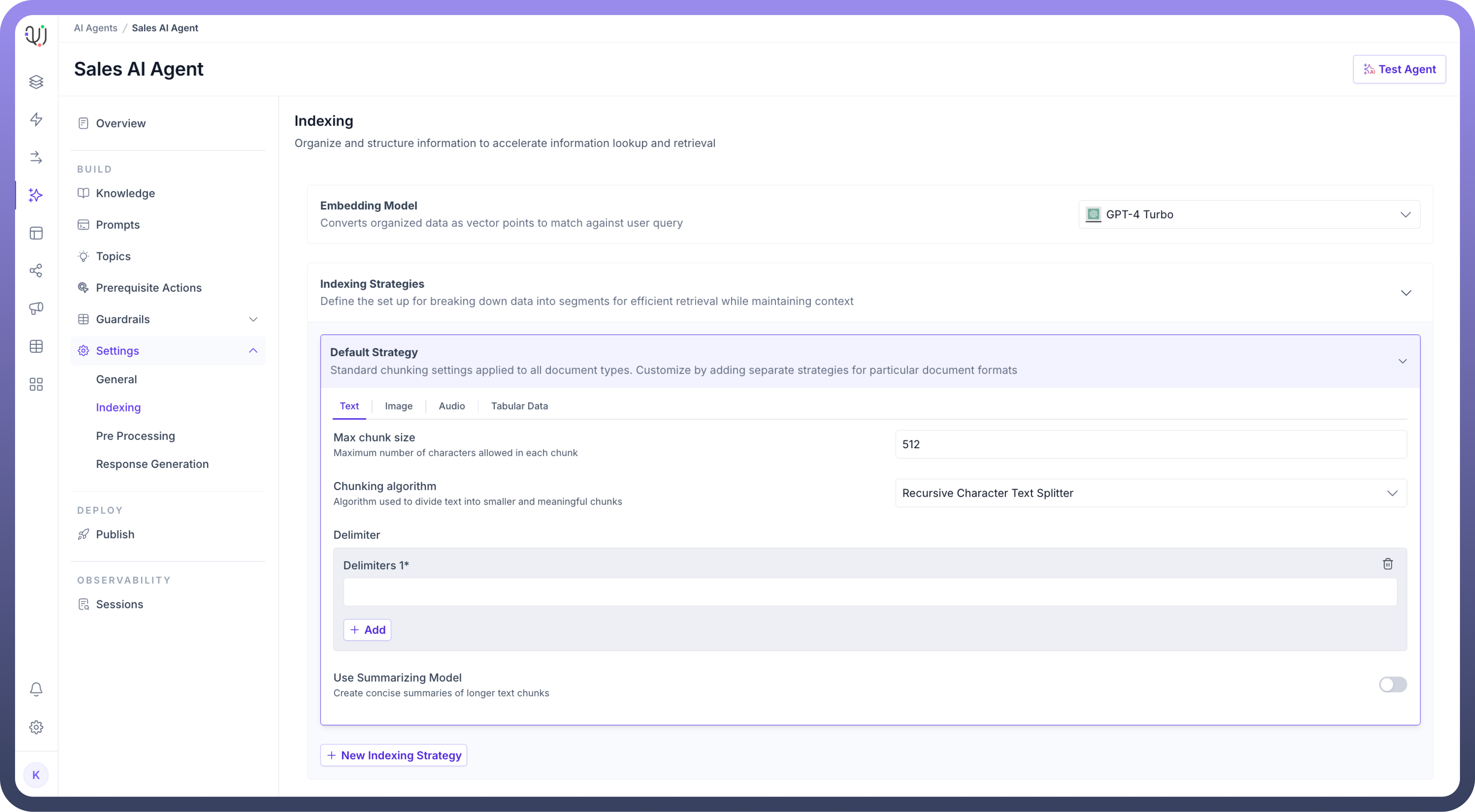1475x812 pixels.
Task: Open notifications bell in left rail
Action: pyautogui.click(x=36, y=689)
